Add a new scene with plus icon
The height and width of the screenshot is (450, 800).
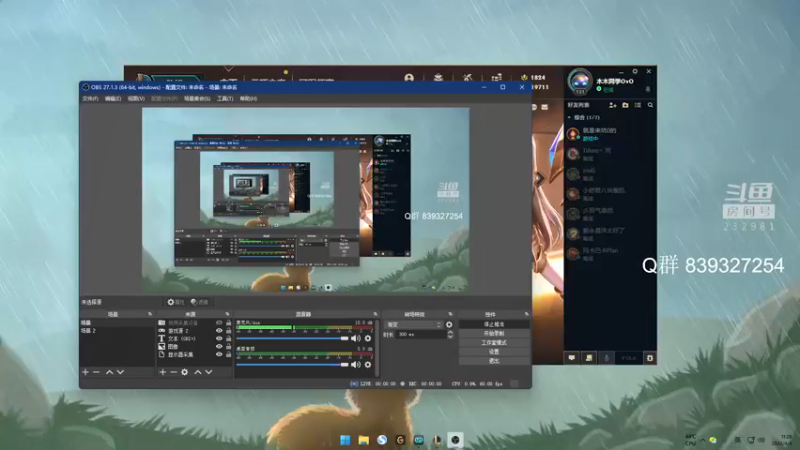pos(85,372)
